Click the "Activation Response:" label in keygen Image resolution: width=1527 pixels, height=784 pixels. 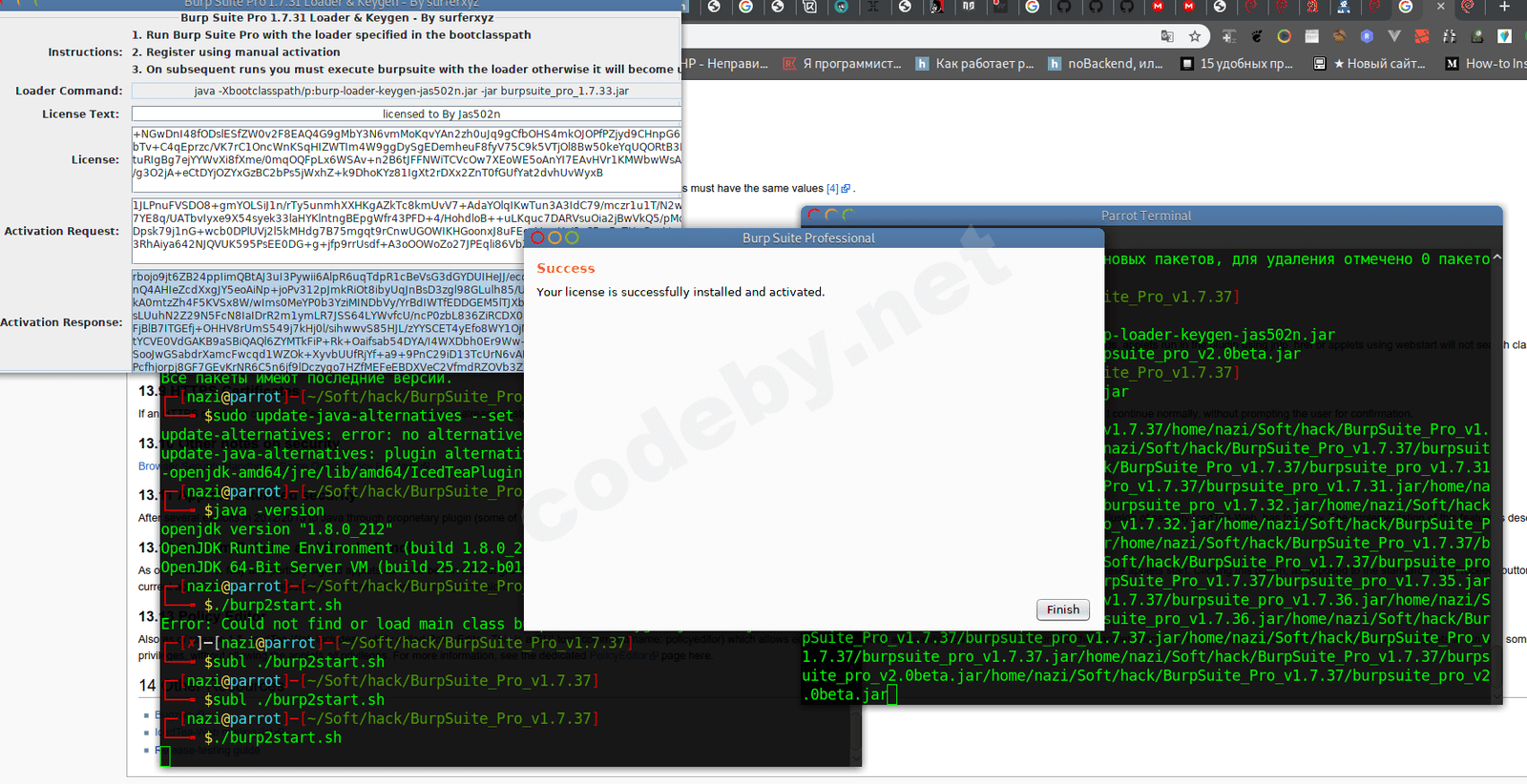point(61,322)
